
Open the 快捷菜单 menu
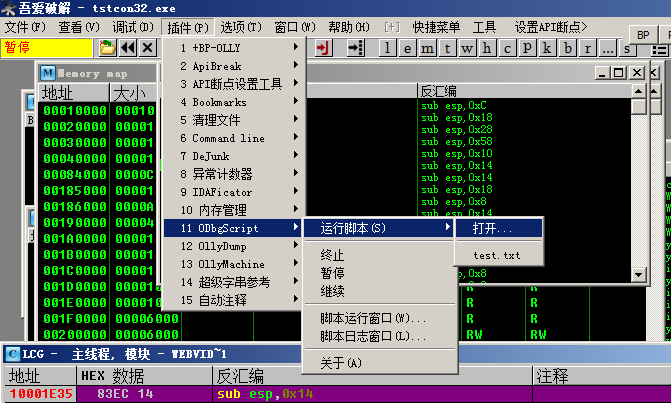tap(436, 27)
